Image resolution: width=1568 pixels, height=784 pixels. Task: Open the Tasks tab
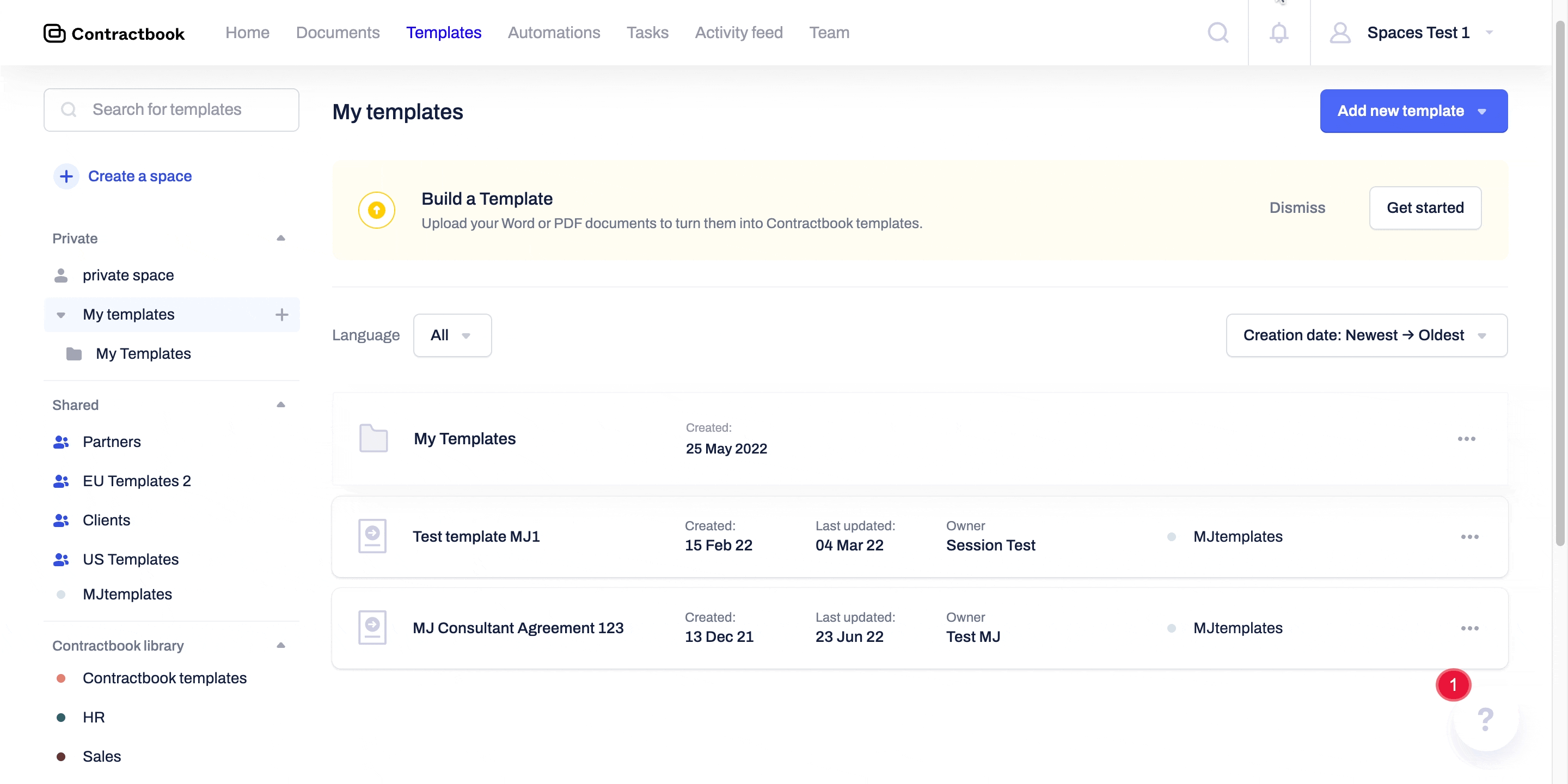648,32
